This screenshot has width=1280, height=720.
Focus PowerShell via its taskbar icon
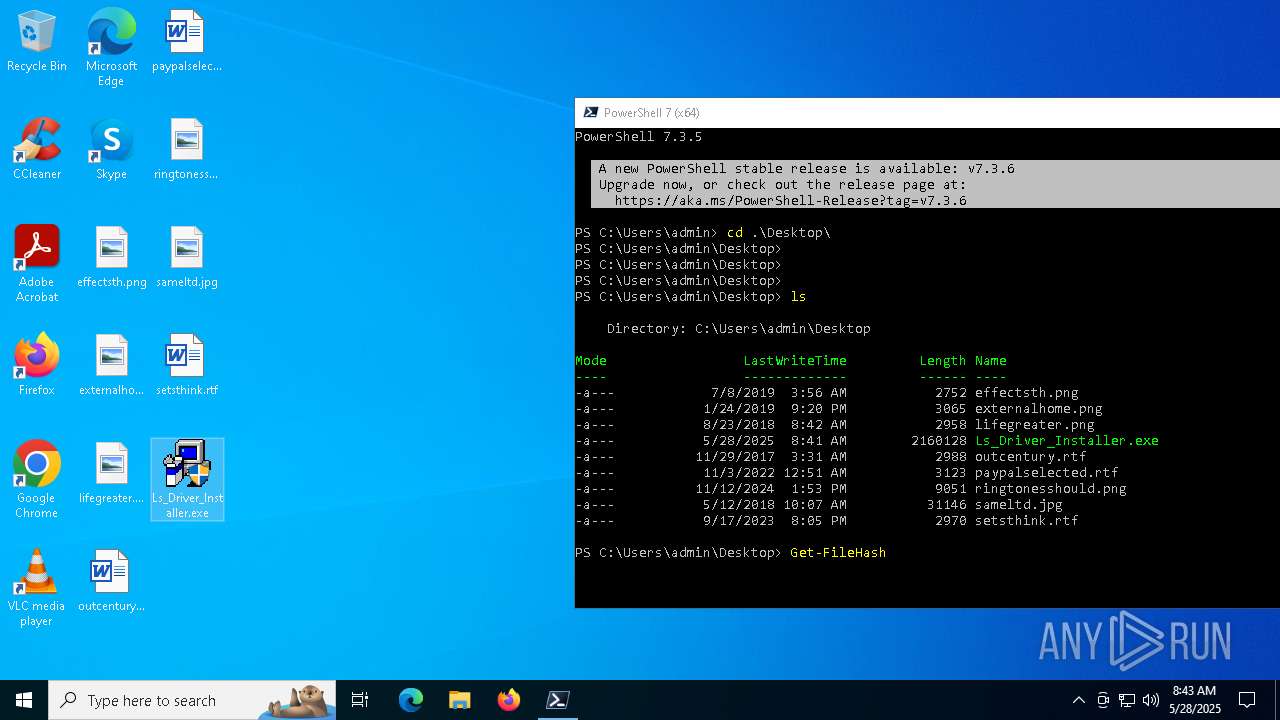click(558, 700)
